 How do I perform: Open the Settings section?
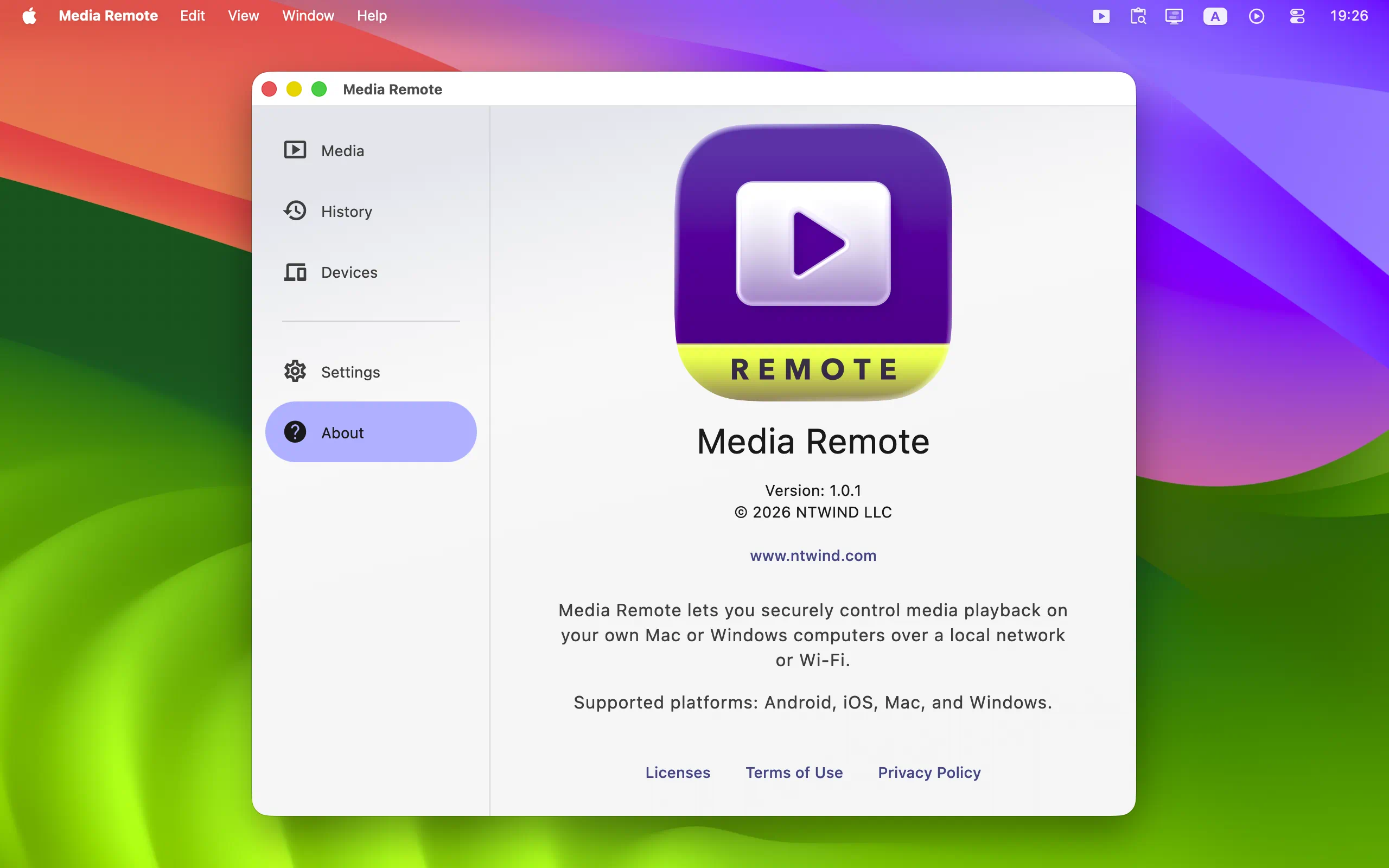pyautogui.click(x=371, y=372)
